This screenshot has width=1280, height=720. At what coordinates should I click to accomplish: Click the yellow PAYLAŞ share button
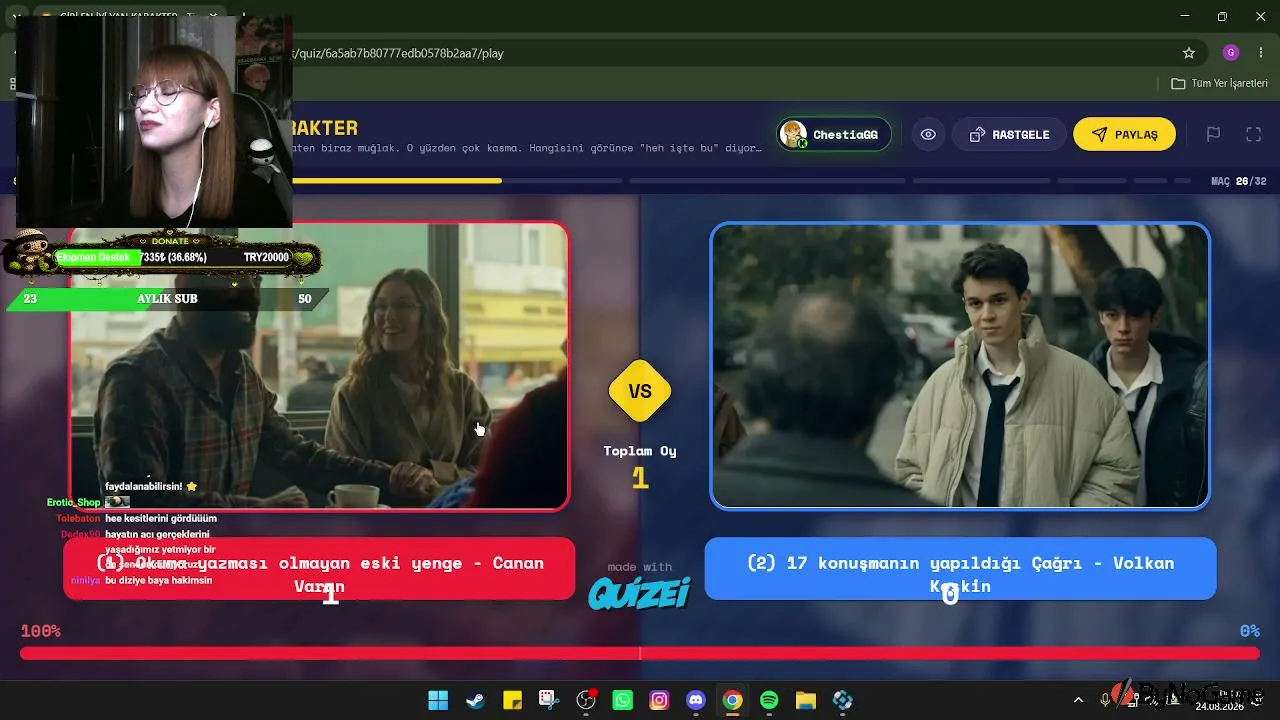coord(1124,134)
